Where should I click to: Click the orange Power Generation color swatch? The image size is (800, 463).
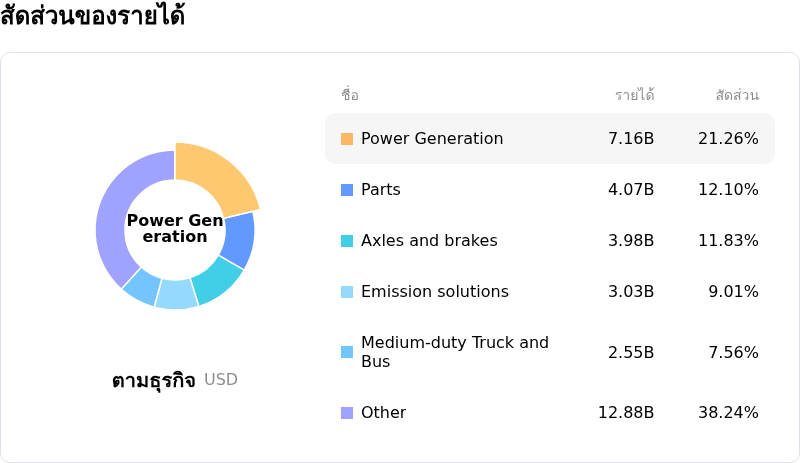coord(347,139)
